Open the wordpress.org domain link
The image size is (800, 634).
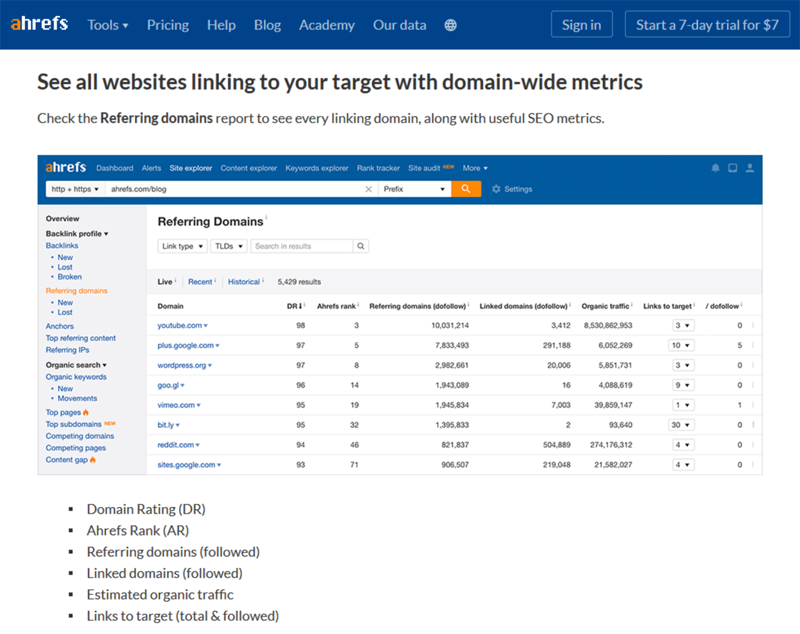(x=182, y=365)
